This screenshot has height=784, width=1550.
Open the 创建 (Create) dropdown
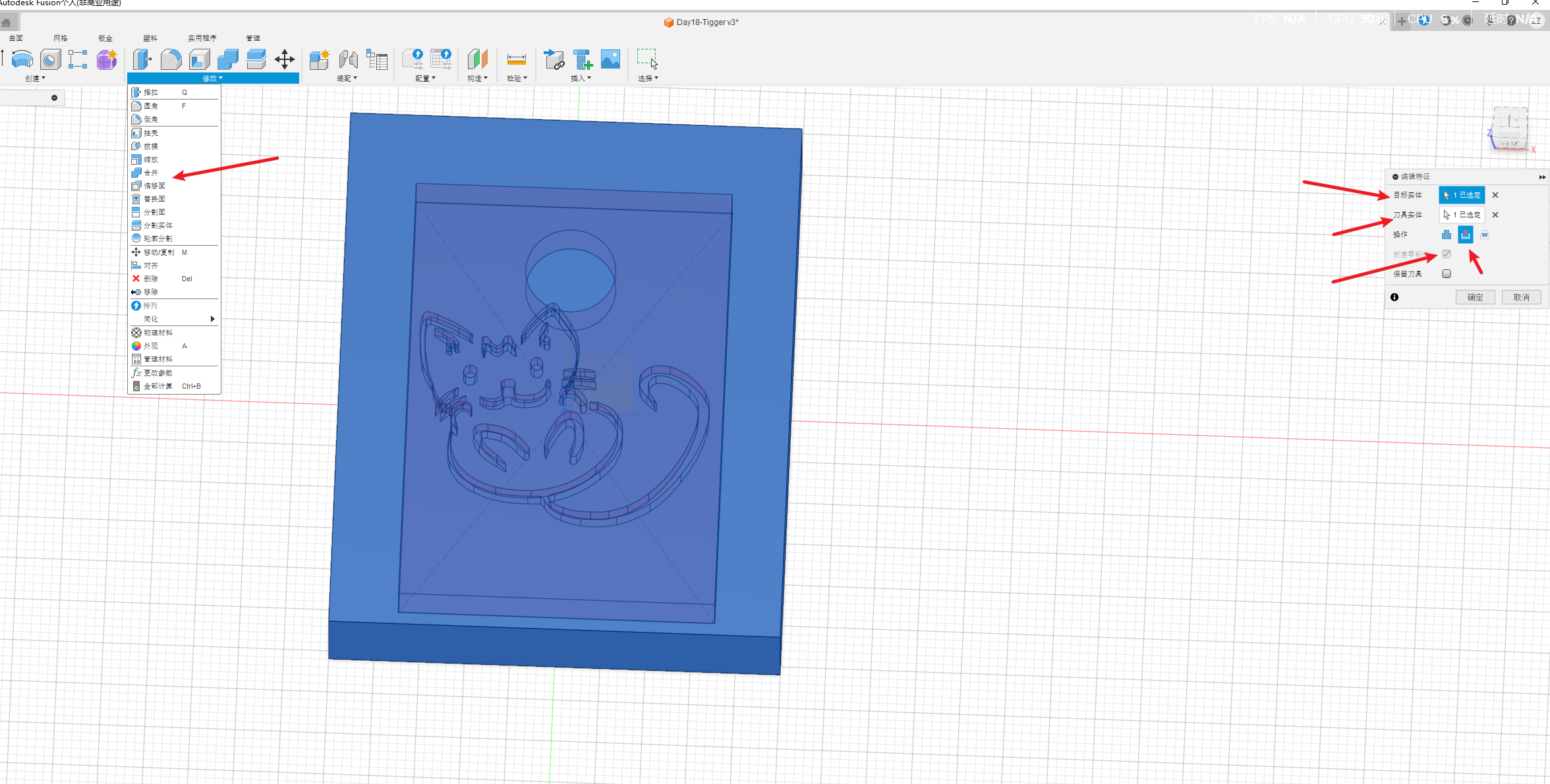[x=36, y=78]
